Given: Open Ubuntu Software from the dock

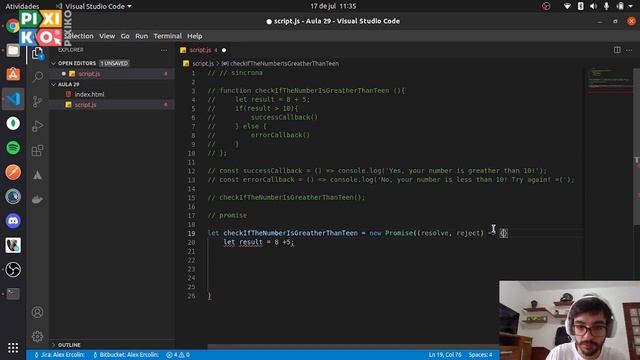Looking at the screenshot, I should 13,74.
